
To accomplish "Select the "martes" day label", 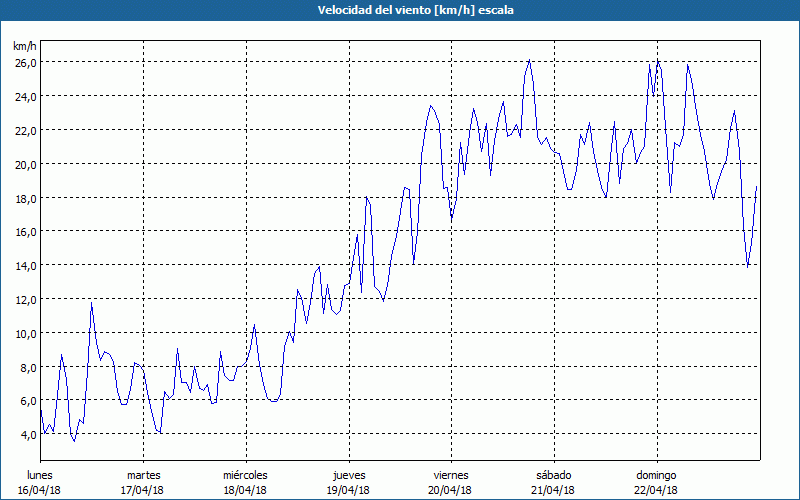I will 144,474.
